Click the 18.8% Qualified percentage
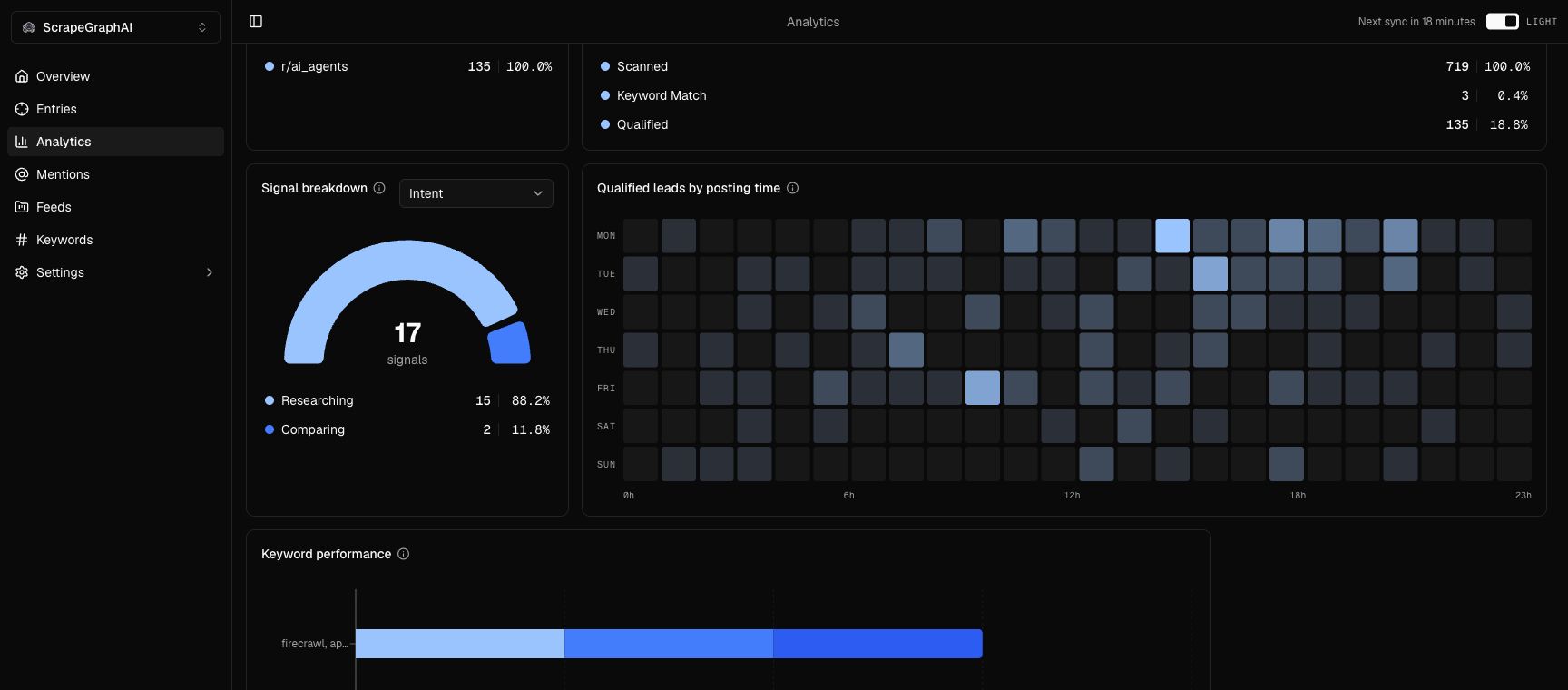Image resolution: width=1568 pixels, height=690 pixels. (x=1509, y=124)
